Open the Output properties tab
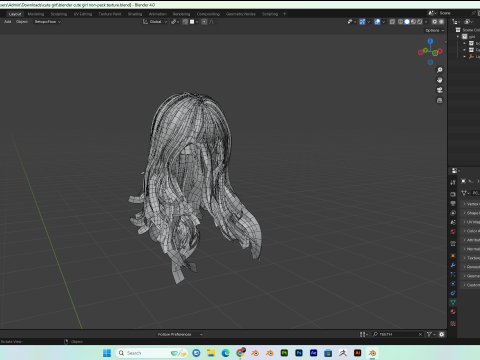The width and height of the screenshot is (480, 360). pyautogui.click(x=453, y=203)
